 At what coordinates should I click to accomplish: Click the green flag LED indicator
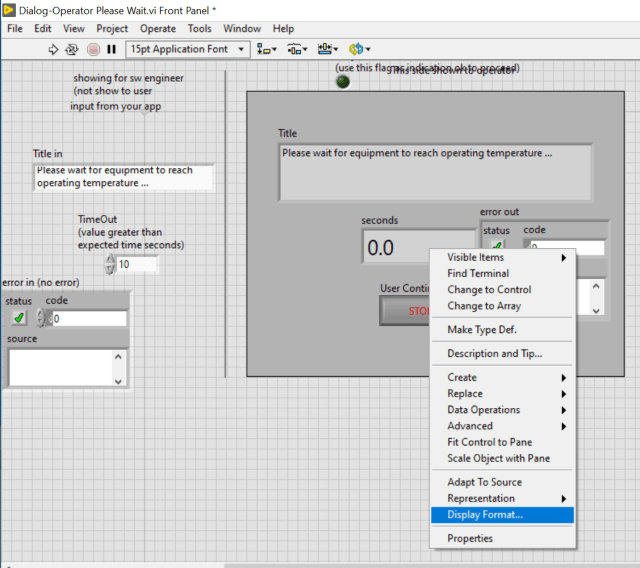coord(343,81)
